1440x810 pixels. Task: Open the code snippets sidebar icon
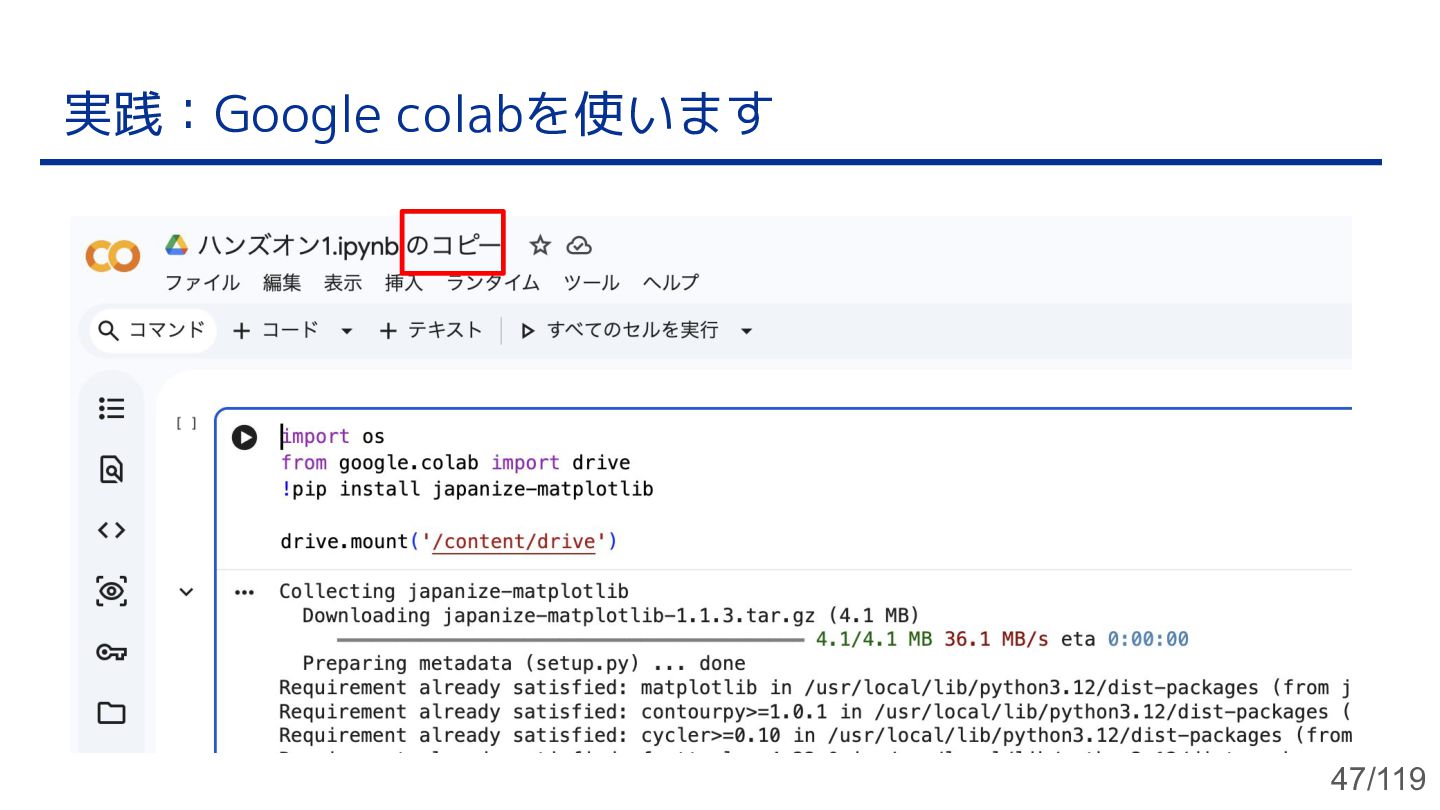point(112,530)
